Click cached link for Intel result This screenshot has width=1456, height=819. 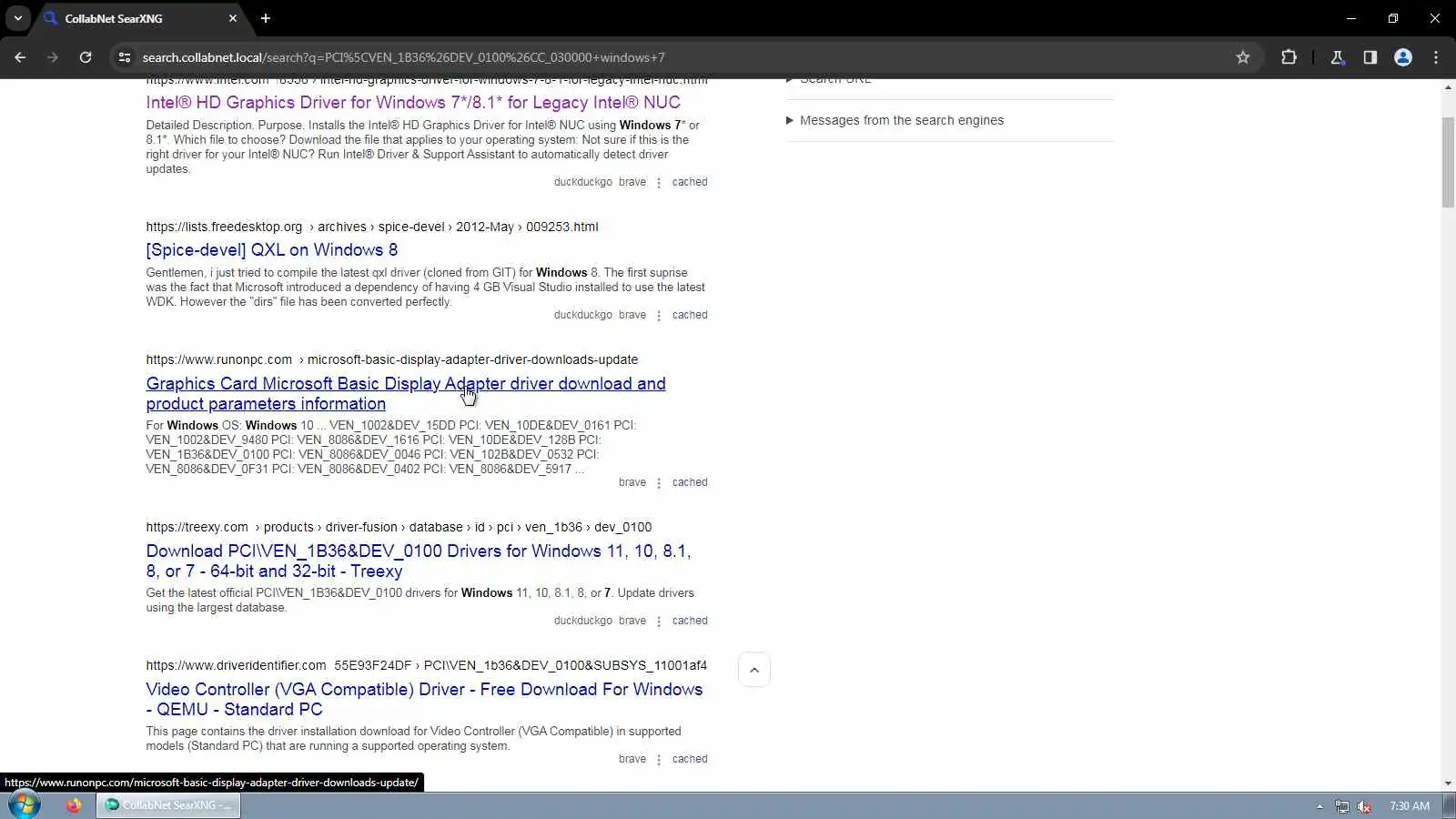point(690,182)
